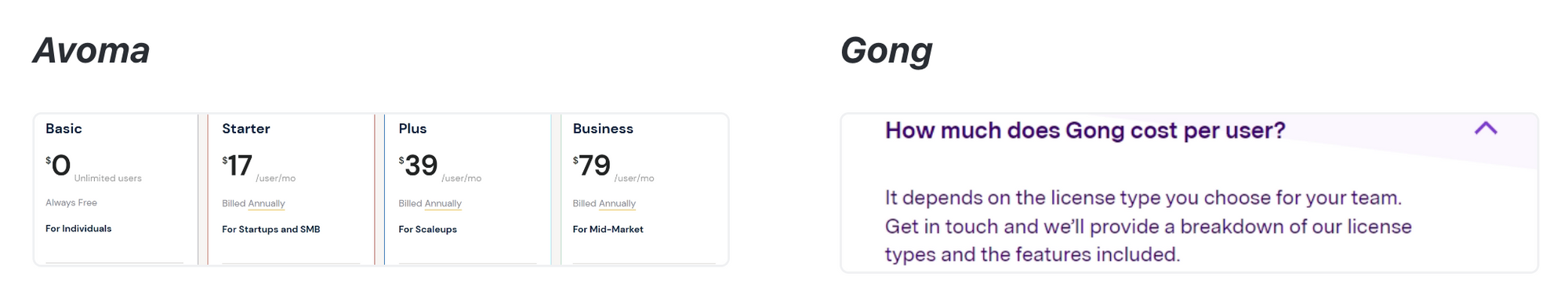
Task: Click the $79 price in Business plan
Action: [591, 165]
